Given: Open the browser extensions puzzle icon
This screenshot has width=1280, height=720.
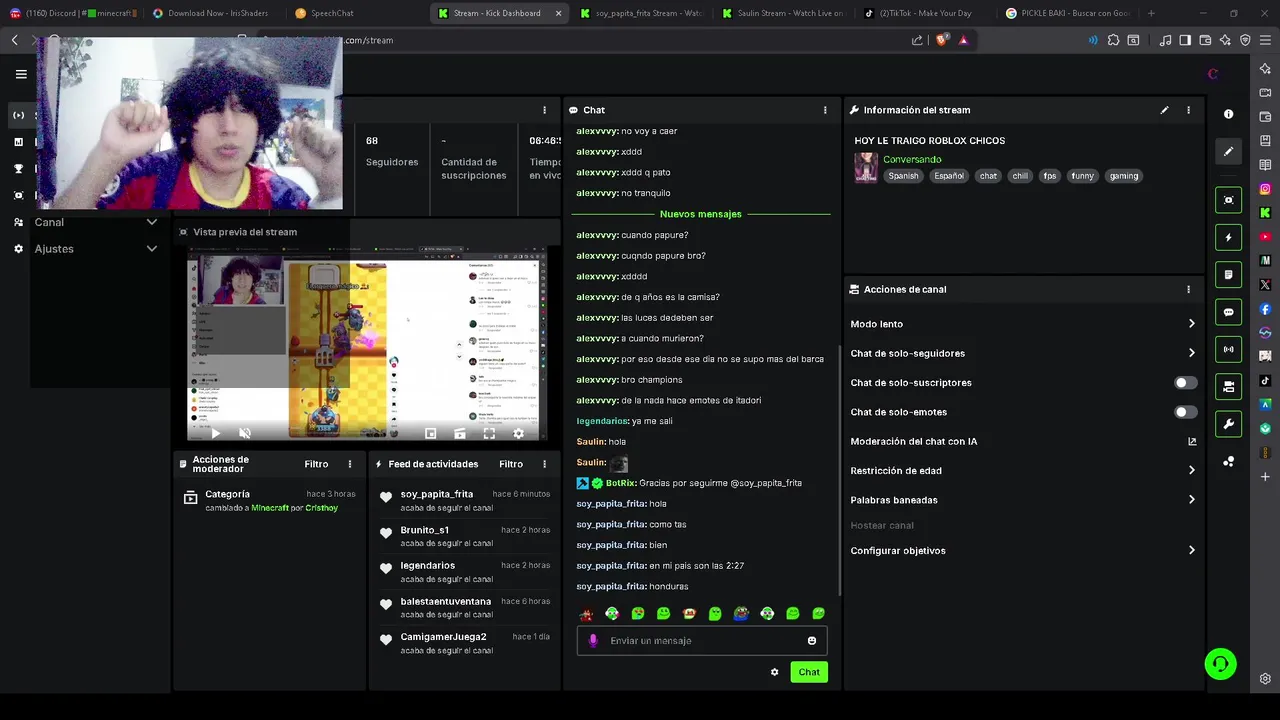Looking at the screenshot, I should point(1113,40).
